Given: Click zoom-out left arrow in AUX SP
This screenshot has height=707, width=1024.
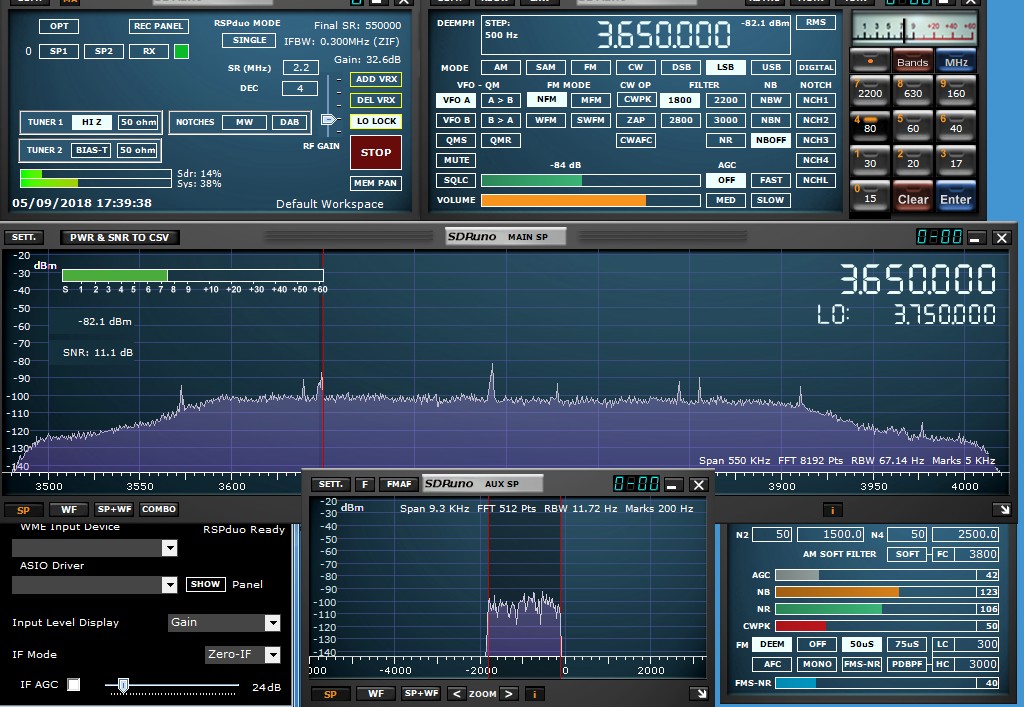Looking at the screenshot, I should 456,694.
